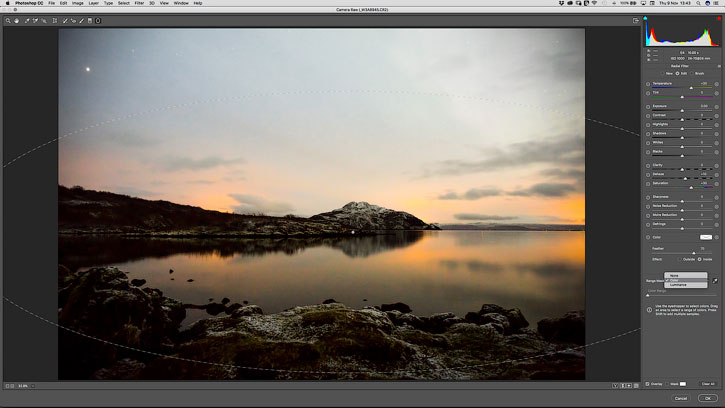
Task: Click the Temperature slider handle
Action: pos(691,88)
